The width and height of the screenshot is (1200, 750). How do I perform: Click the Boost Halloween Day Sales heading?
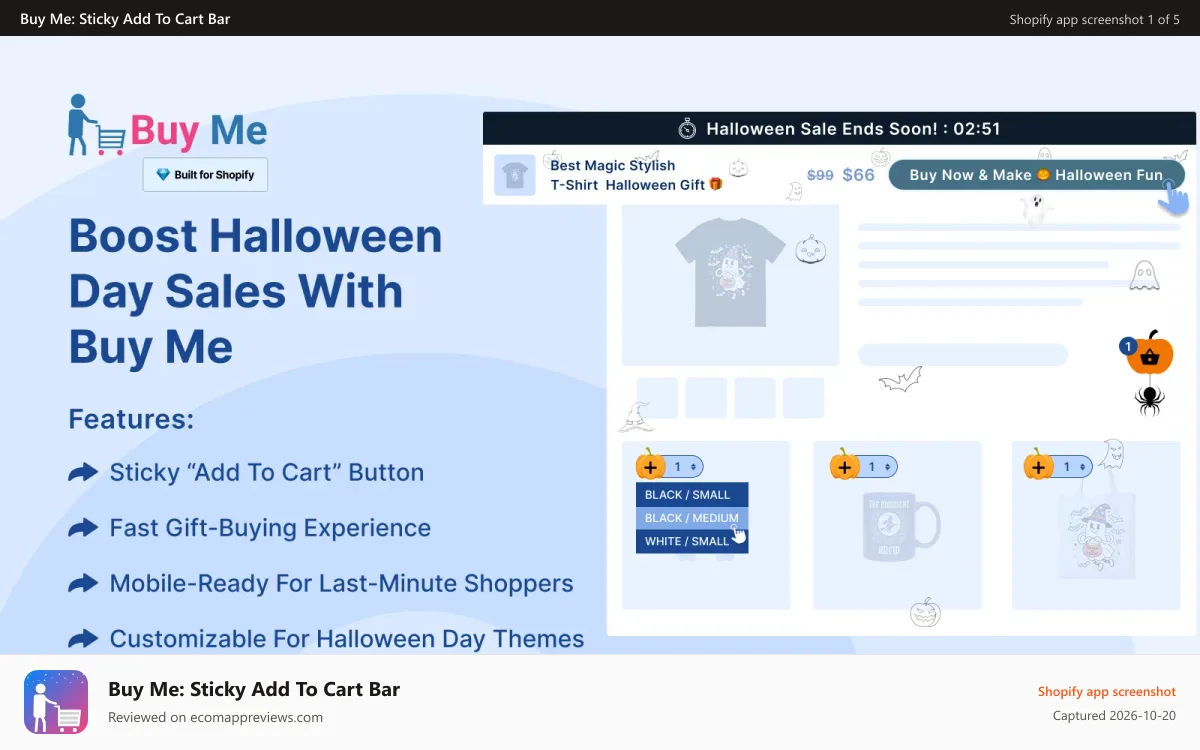click(255, 291)
